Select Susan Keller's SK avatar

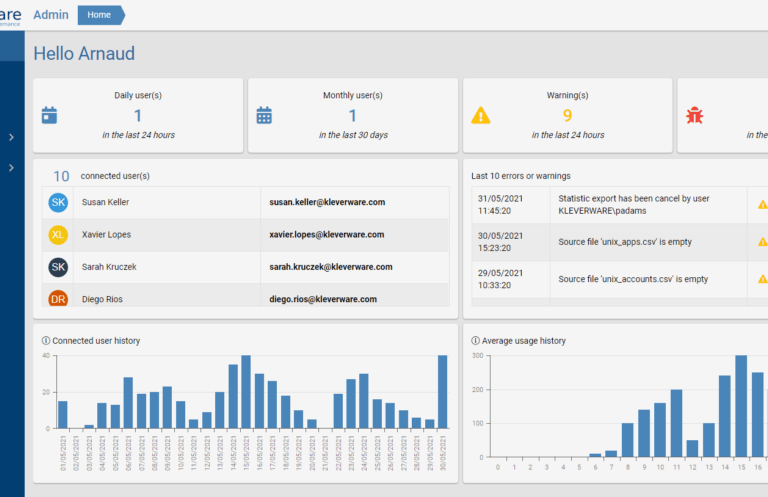pos(58,202)
